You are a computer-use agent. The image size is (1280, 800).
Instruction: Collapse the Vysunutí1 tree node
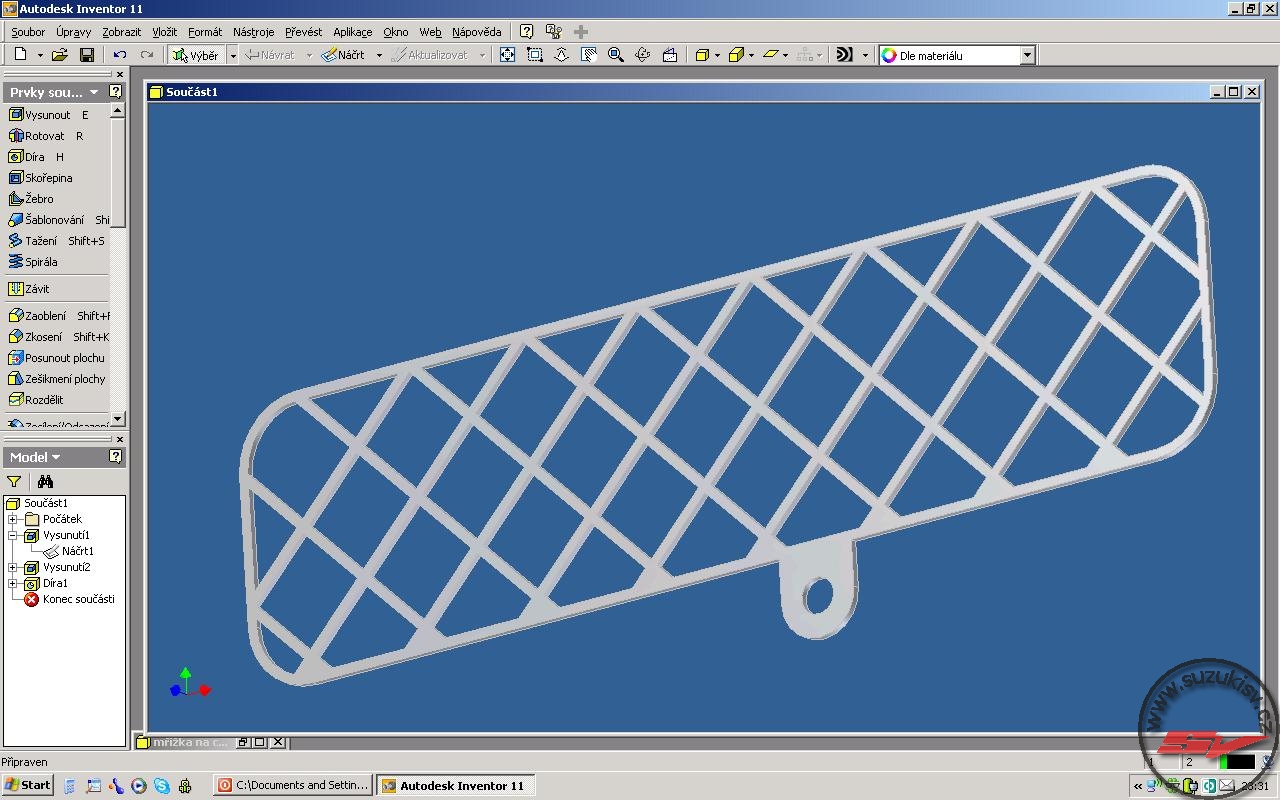point(13,535)
